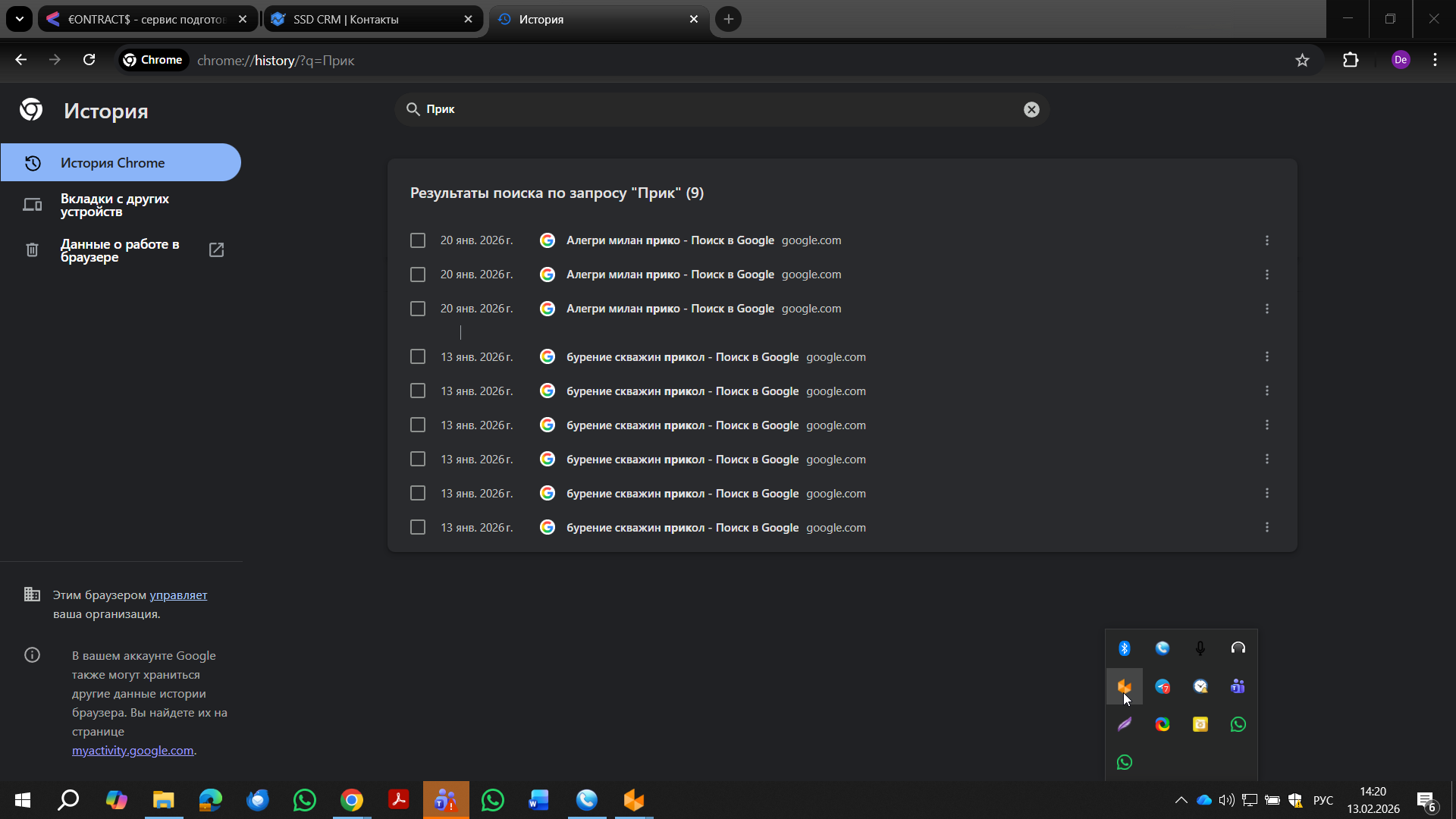The height and width of the screenshot is (819, 1456).
Task: Open Chrome three-dot main menu
Action: [1435, 60]
